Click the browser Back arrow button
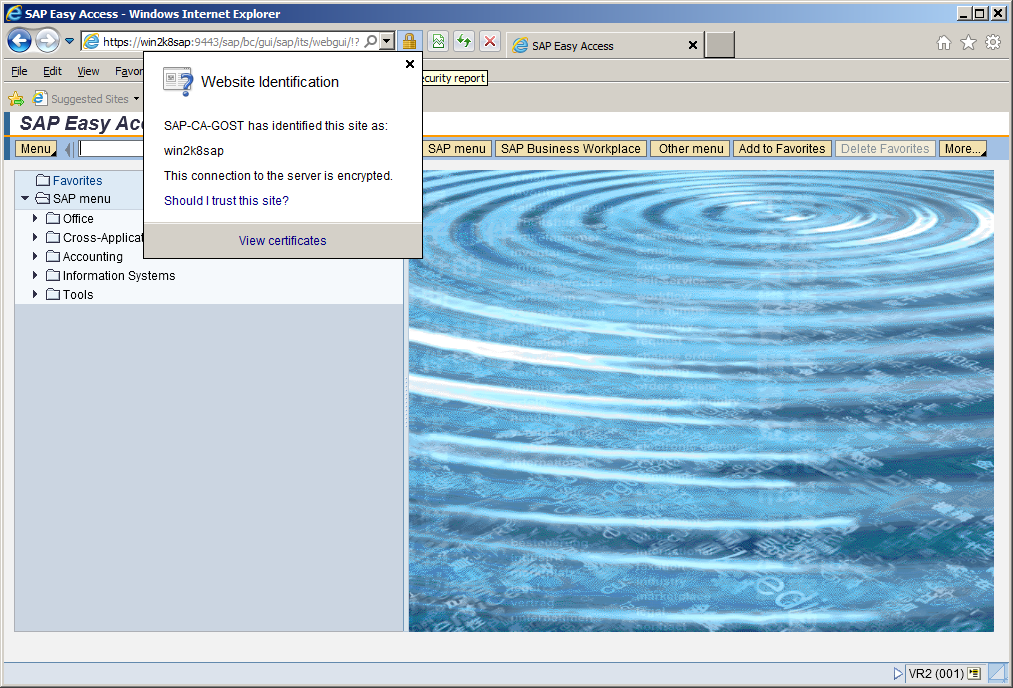Viewport: 1013px width, 688px height. [19, 41]
